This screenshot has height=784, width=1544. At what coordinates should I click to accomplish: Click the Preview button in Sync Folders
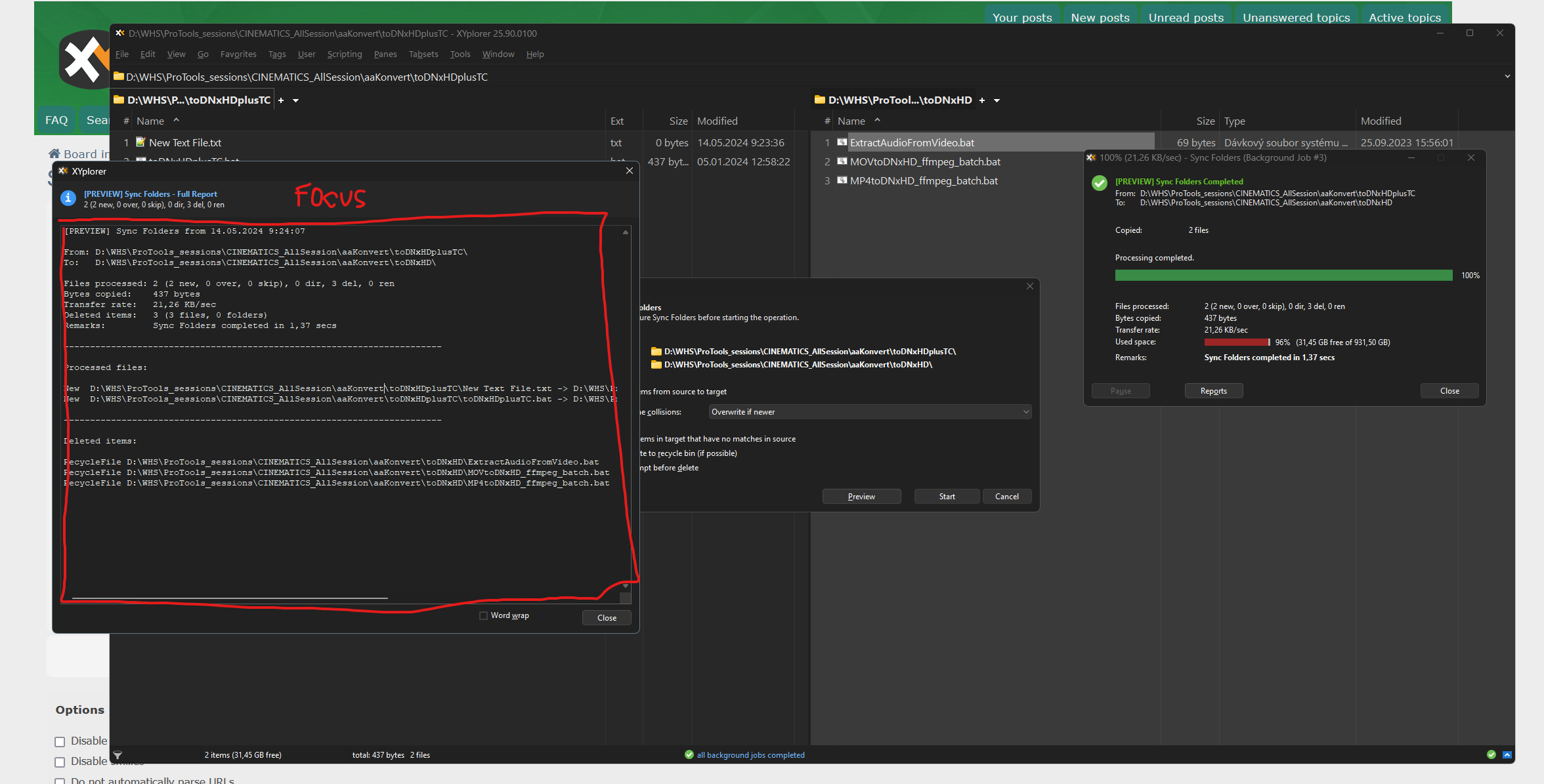pyautogui.click(x=861, y=497)
